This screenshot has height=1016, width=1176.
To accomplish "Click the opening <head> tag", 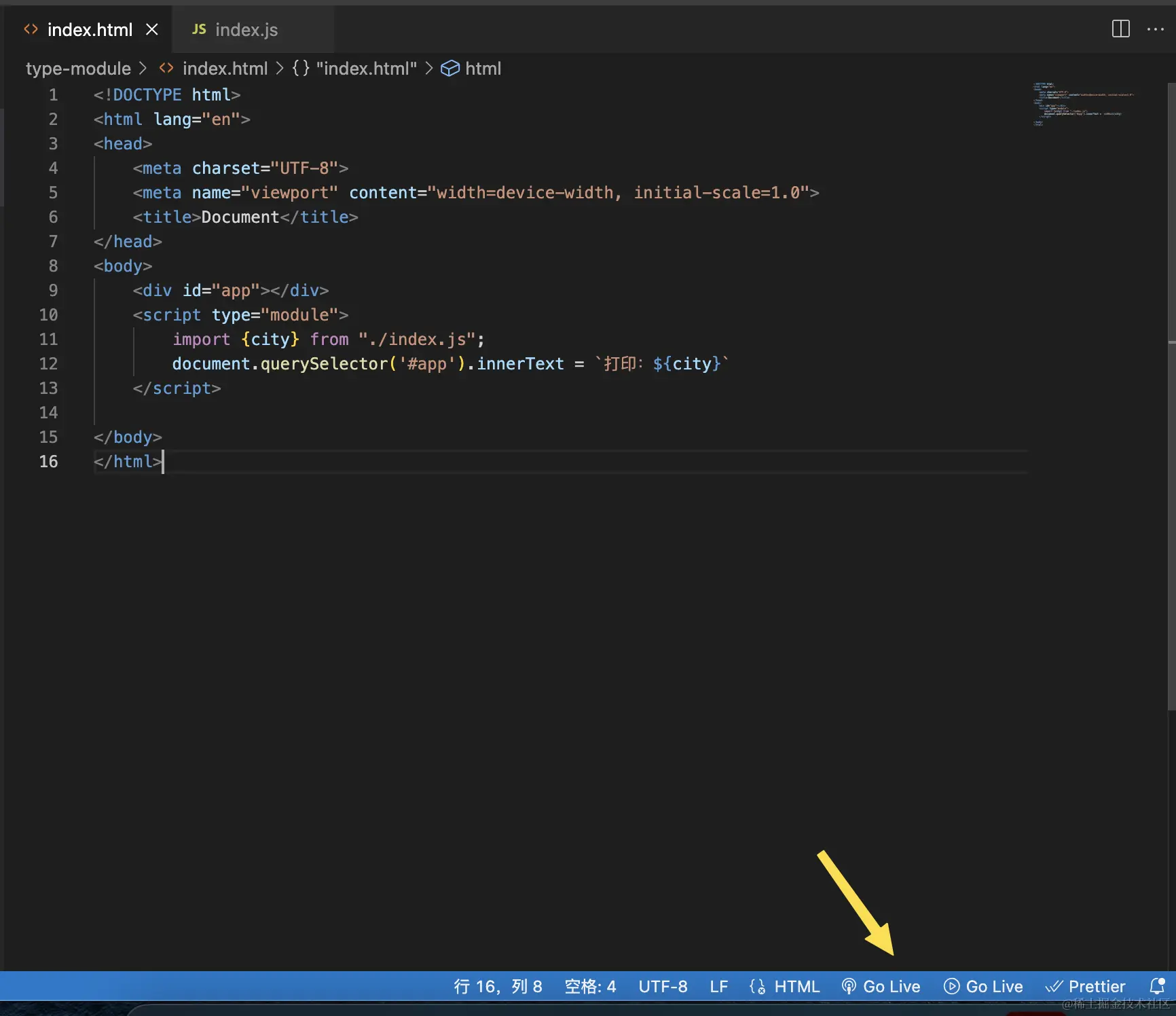I will 123,143.
